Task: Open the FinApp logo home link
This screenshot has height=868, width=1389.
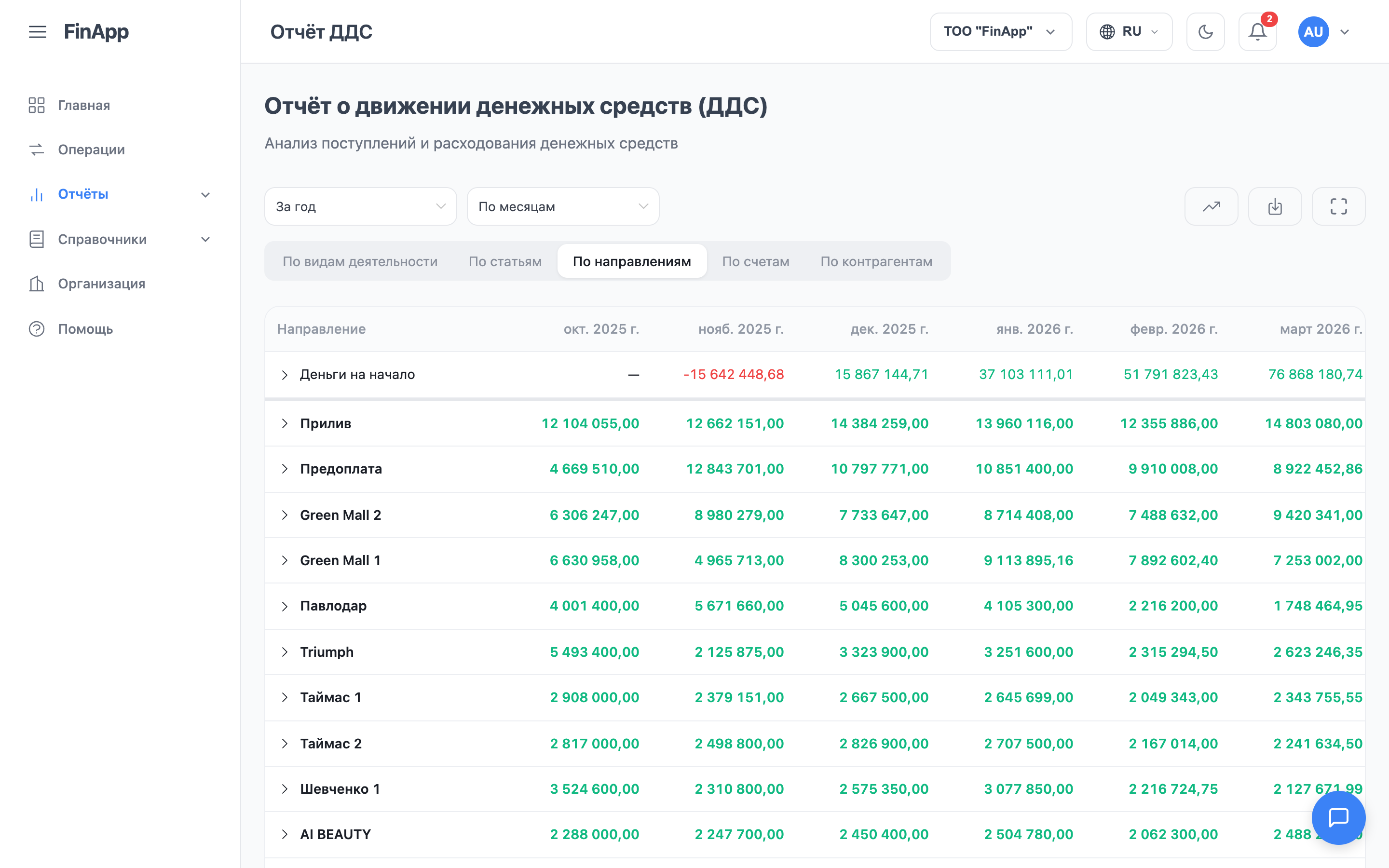Action: pyautogui.click(x=96, y=31)
